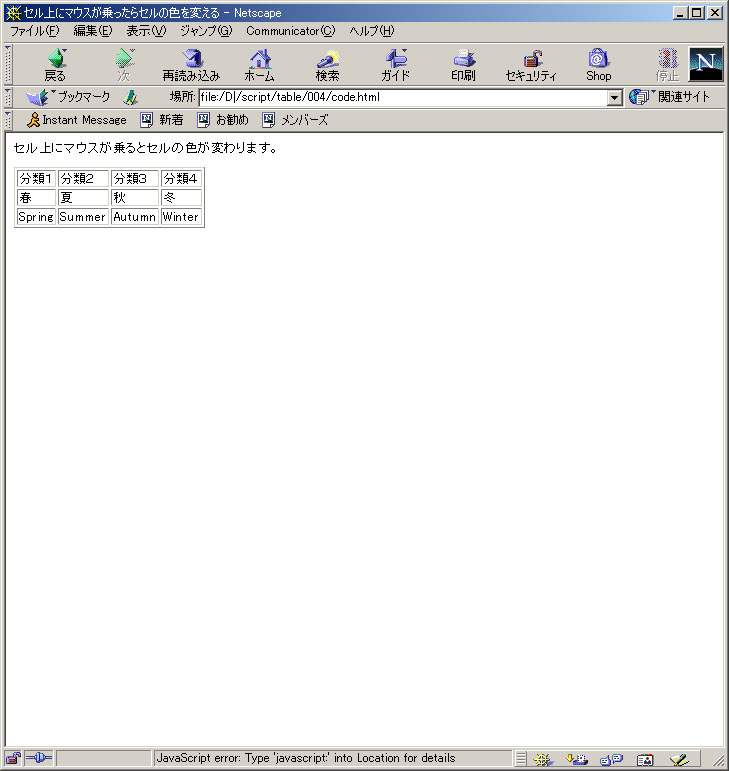Collapse the location toolbar handle
The height and width of the screenshot is (771, 729).
8,97
